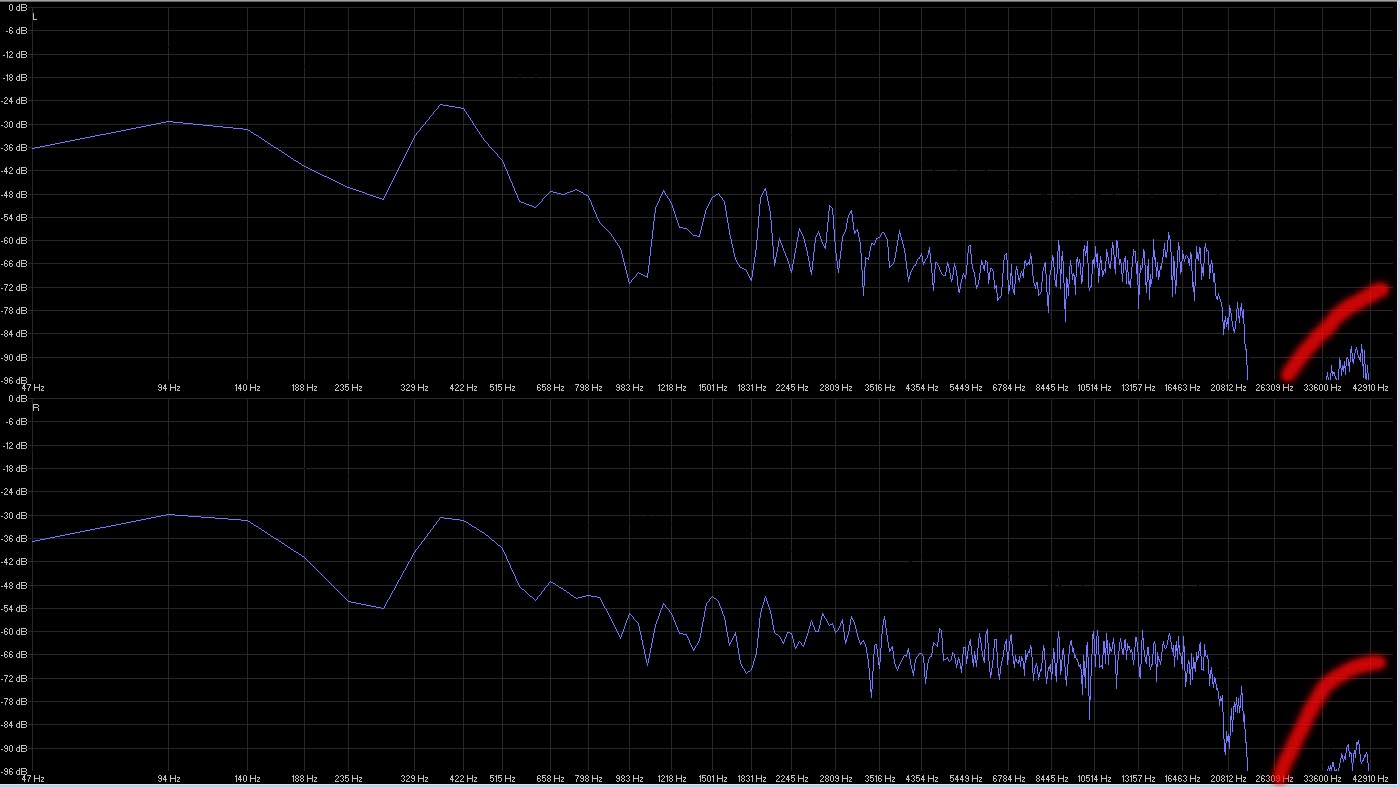Click the 235 Hz label on bottom graph axis
The width and height of the screenshot is (1400, 787).
coord(348,778)
